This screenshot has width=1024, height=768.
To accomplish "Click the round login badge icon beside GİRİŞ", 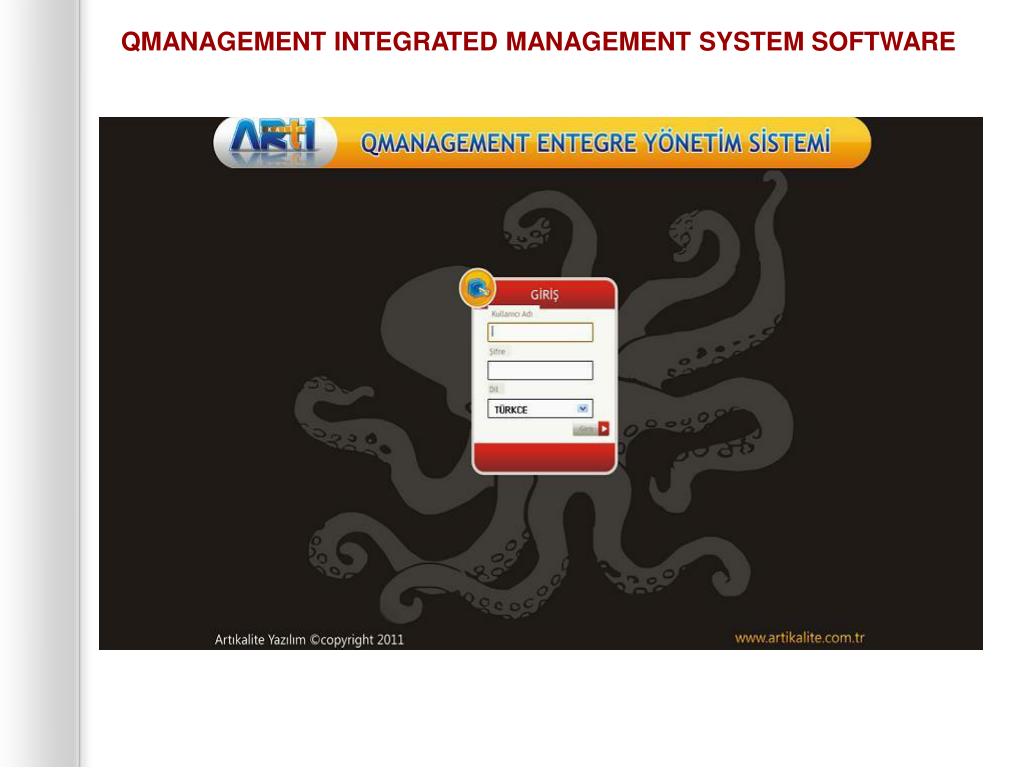I will coord(477,287).
